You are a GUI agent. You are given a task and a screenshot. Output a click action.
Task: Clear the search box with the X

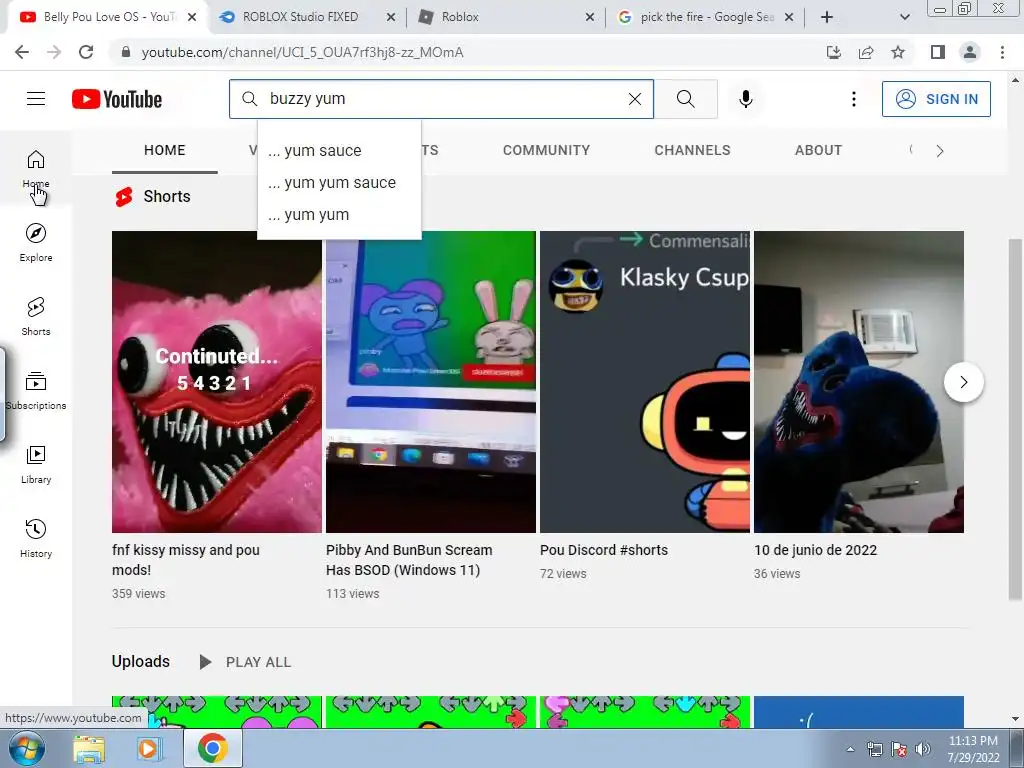pos(634,99)
